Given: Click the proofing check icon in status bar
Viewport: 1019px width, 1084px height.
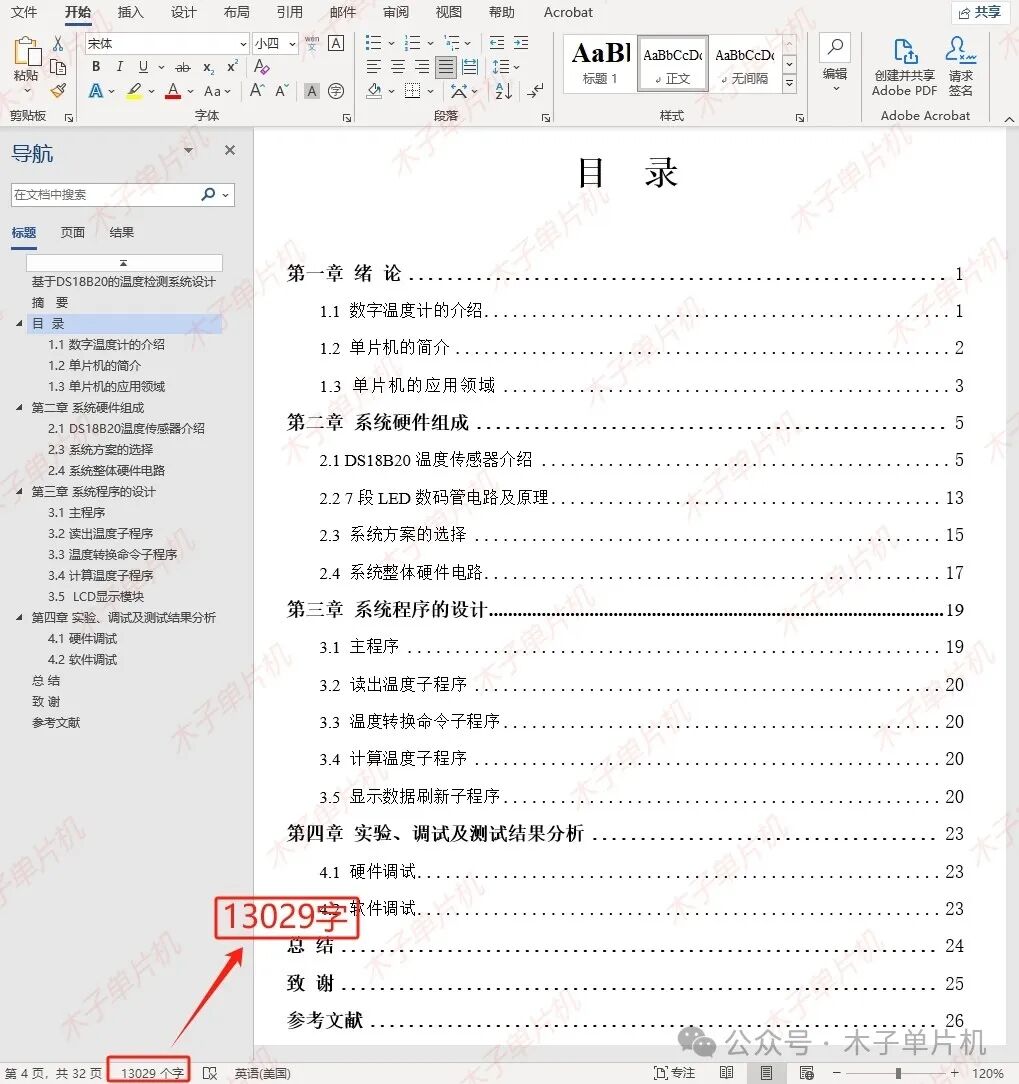Looking at the screenshot, I should tap(209, 1073).
